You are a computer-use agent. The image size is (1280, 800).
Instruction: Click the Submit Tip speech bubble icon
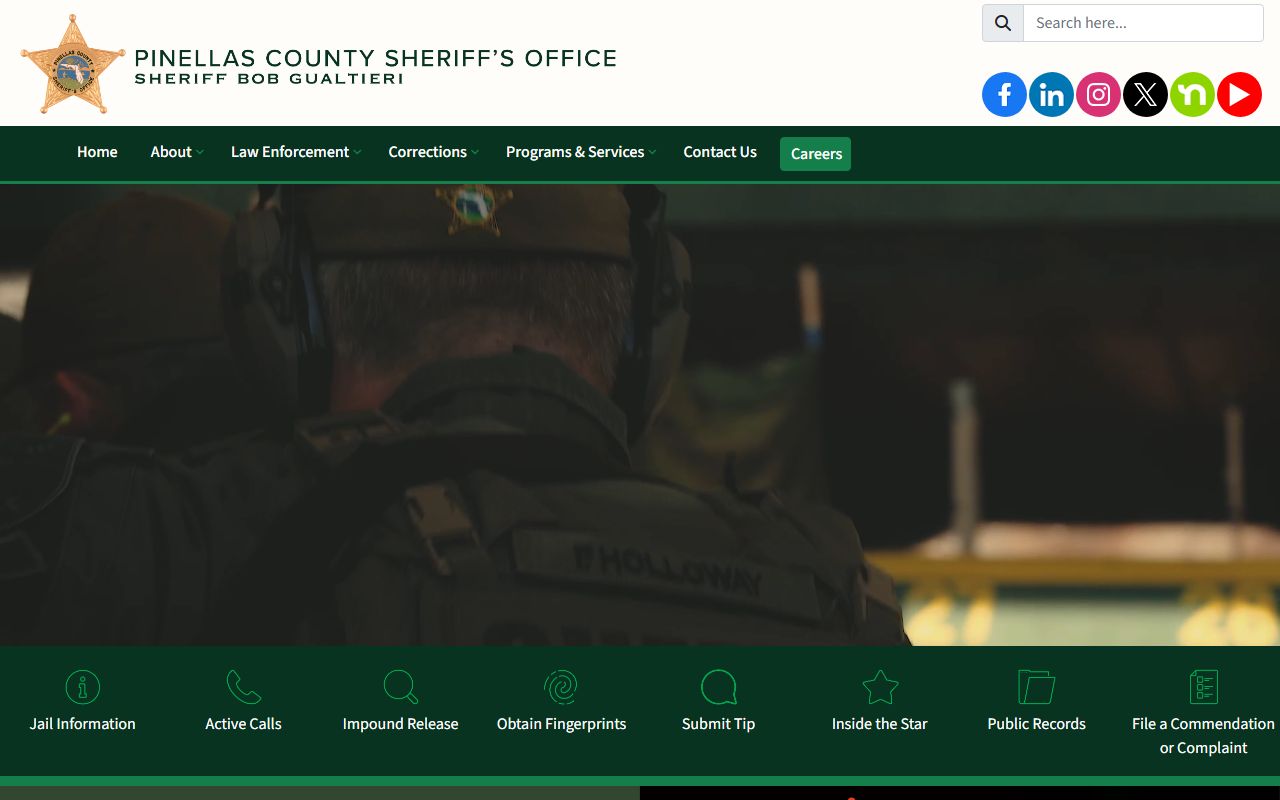718,687
